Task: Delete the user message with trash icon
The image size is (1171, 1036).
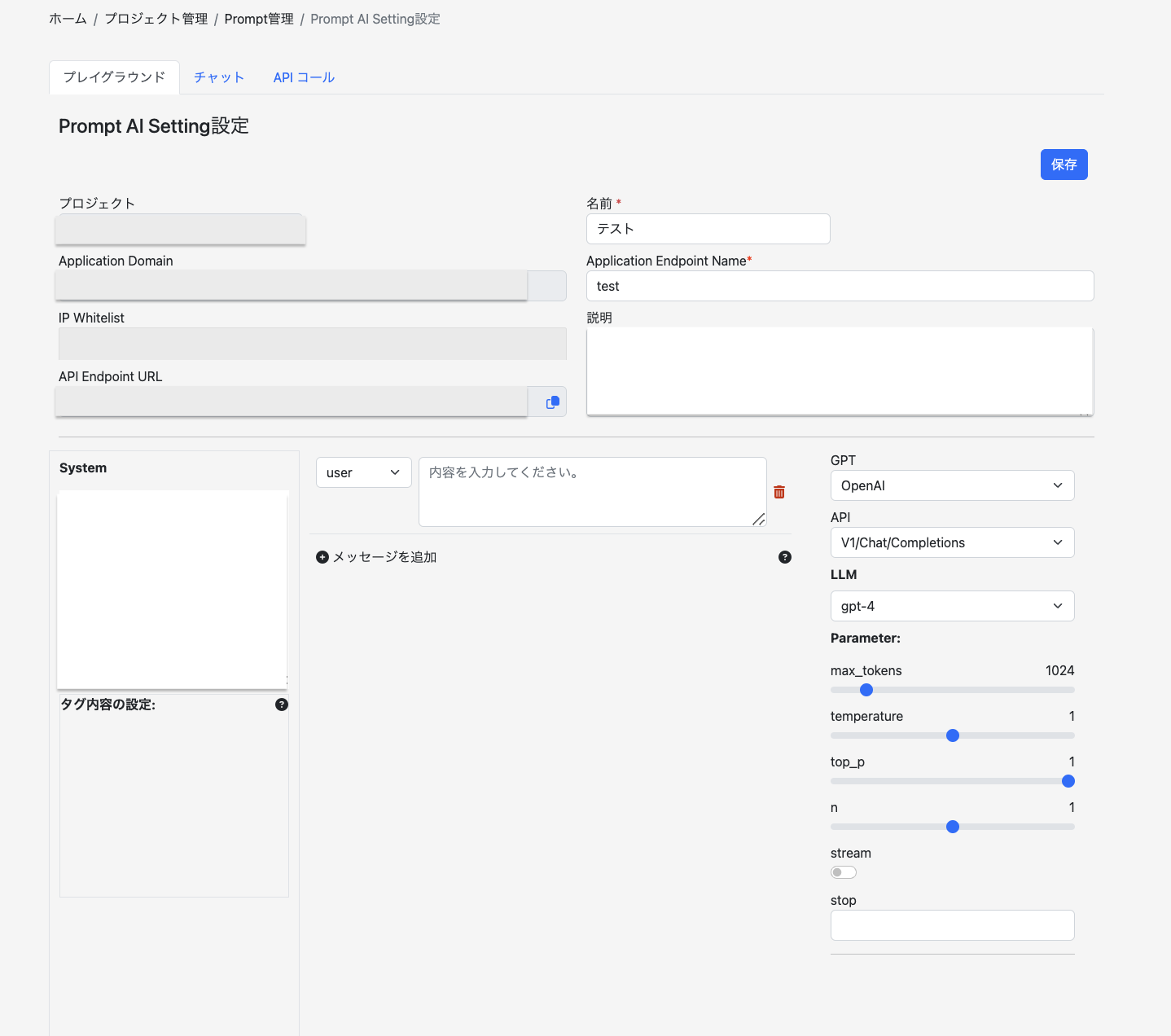Action: (779, 492)
